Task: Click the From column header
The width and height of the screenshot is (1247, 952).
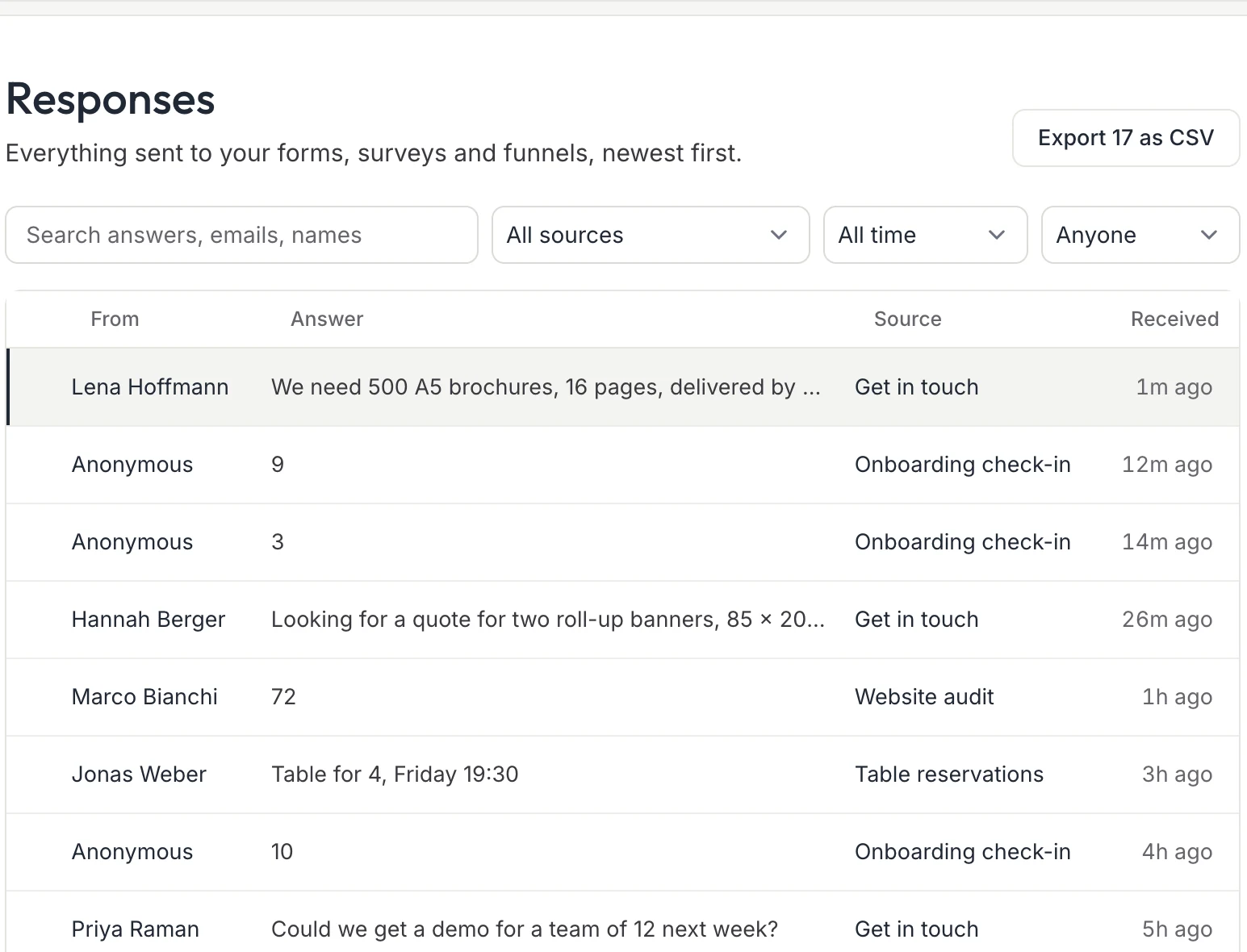Action: [x=115, y=319]
